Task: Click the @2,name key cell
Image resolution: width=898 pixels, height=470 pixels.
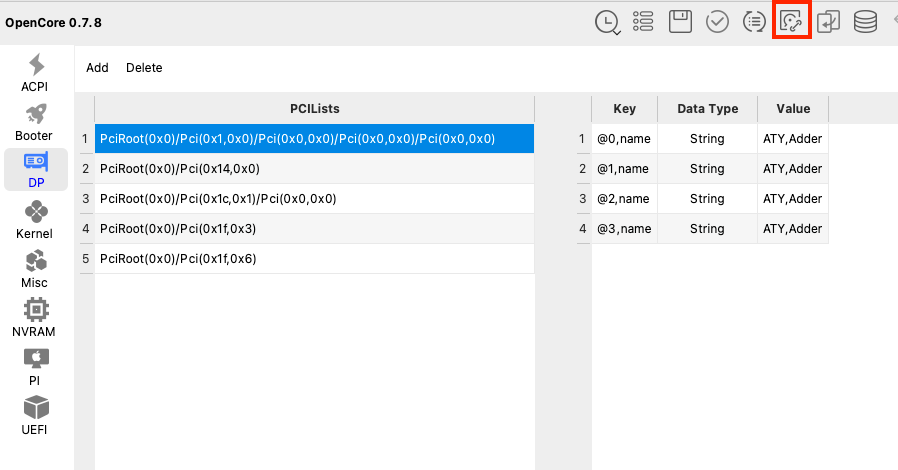Action: click(x=624, y=199)
